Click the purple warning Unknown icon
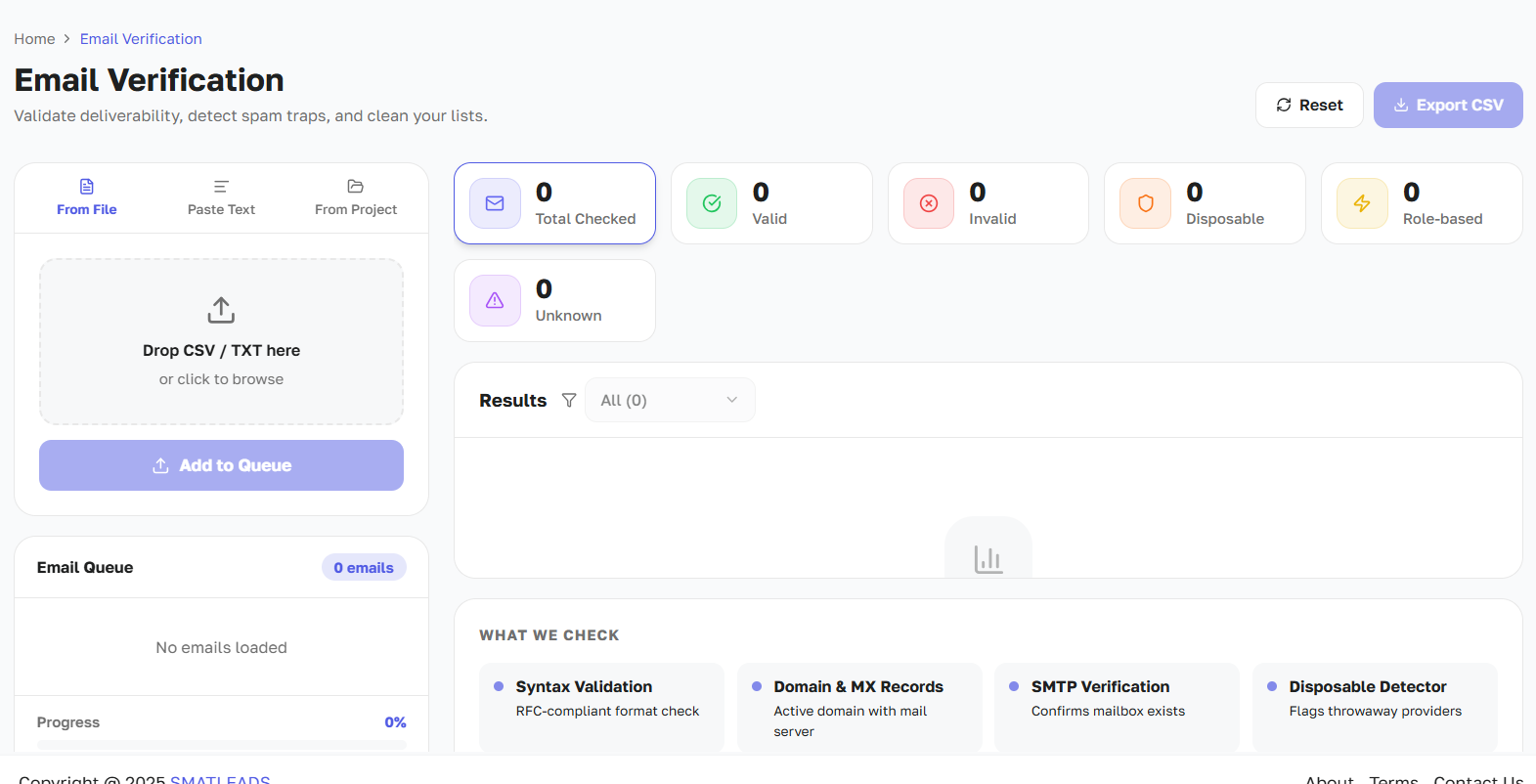The image size is (1536, 784). [x=495, y=300]
